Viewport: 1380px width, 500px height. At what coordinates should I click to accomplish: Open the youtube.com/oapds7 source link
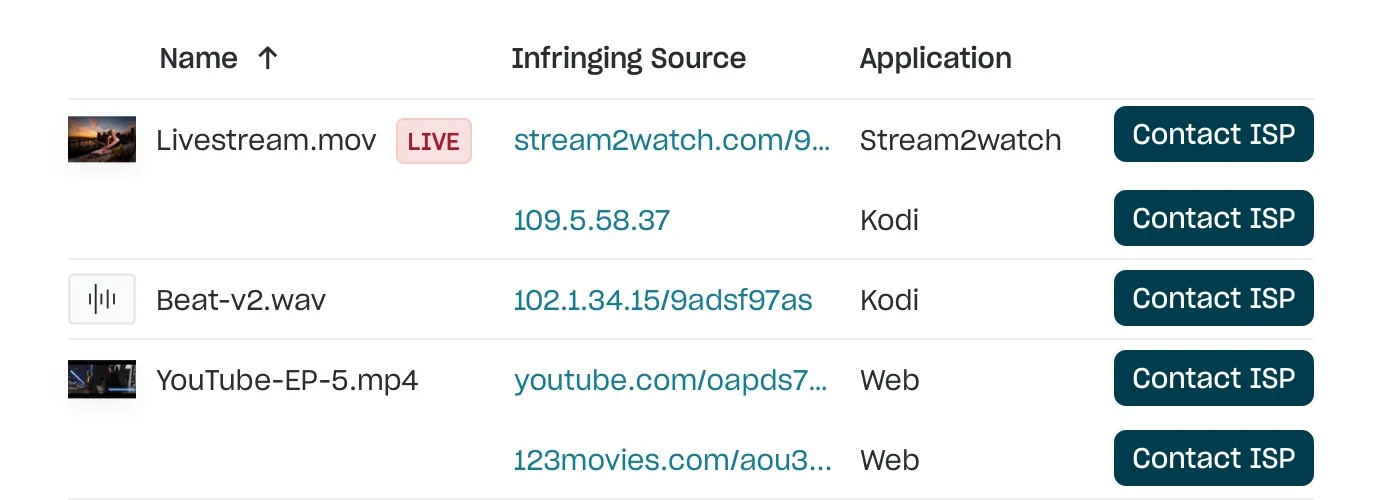671,380
